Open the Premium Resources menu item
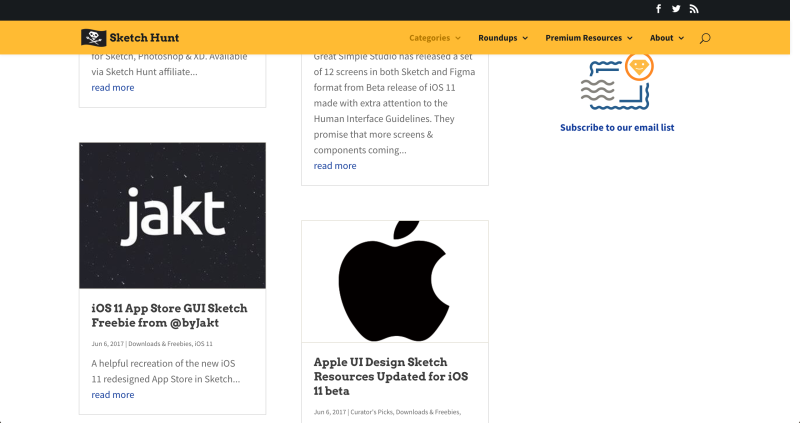 (584, 38)
